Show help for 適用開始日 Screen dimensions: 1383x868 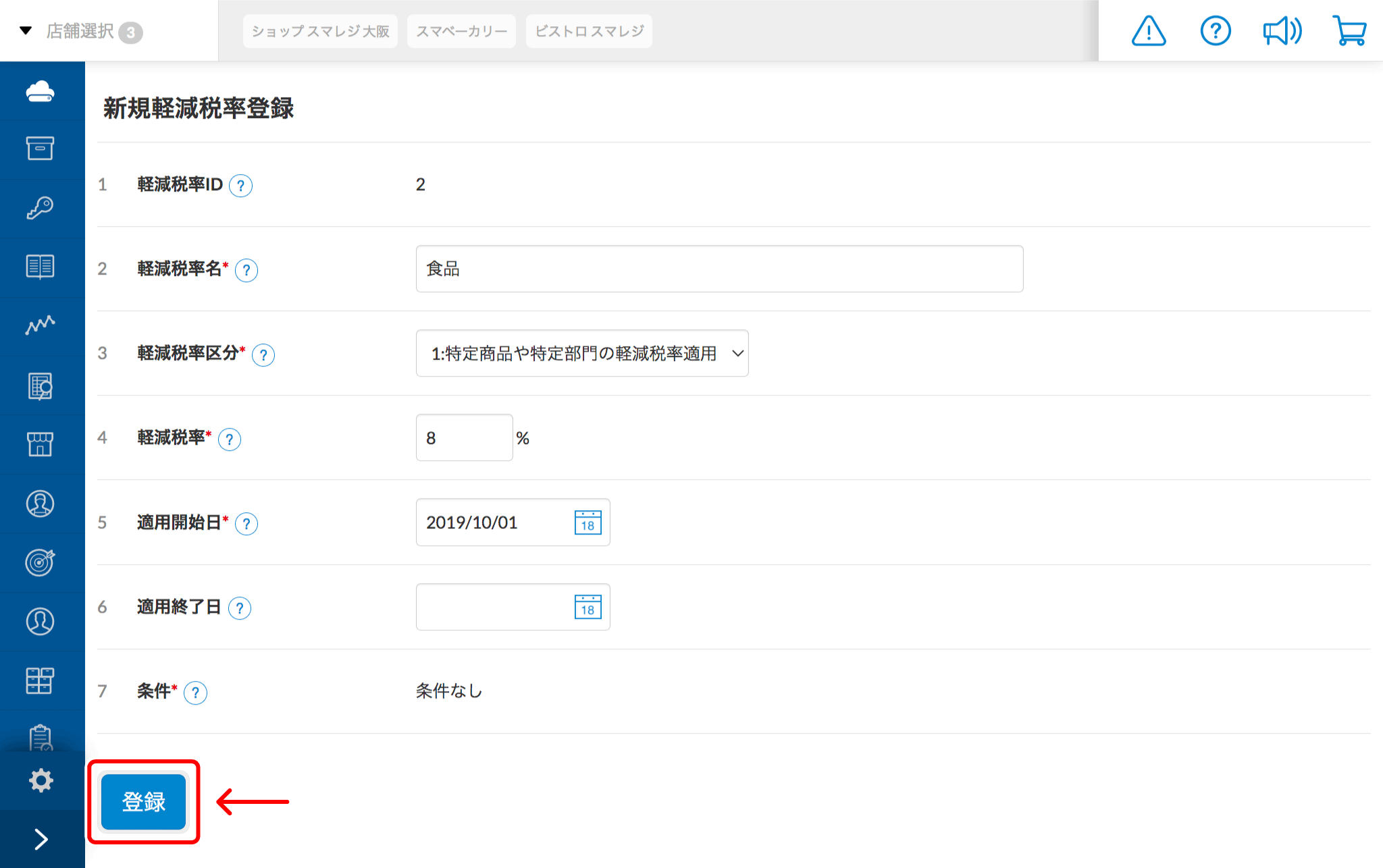pos(246,524)
